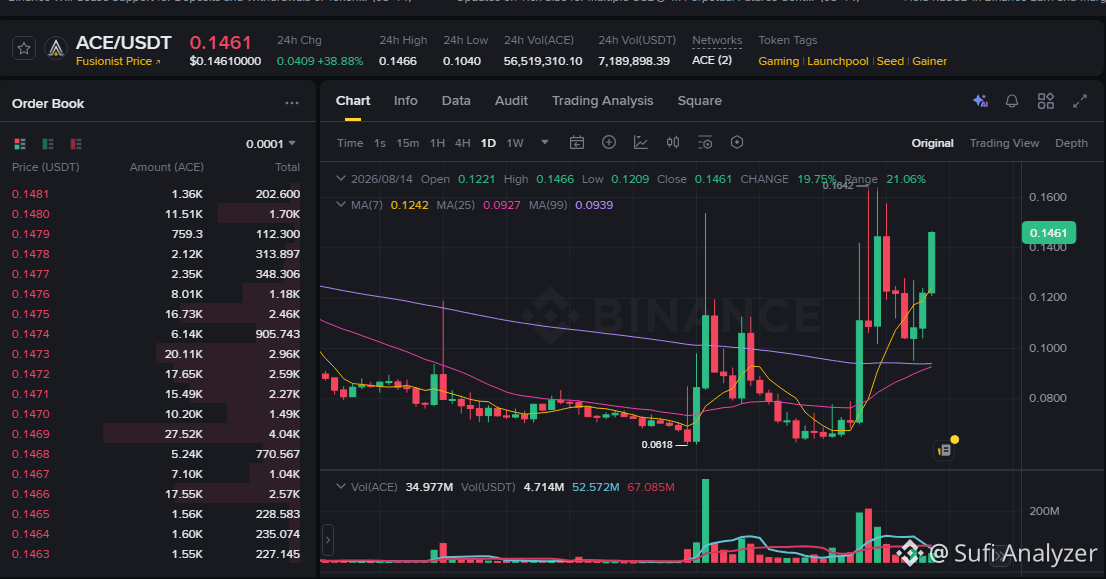Click the Gainer token tag
Viewport: 1106px width, 579px height.
[929, 61]
